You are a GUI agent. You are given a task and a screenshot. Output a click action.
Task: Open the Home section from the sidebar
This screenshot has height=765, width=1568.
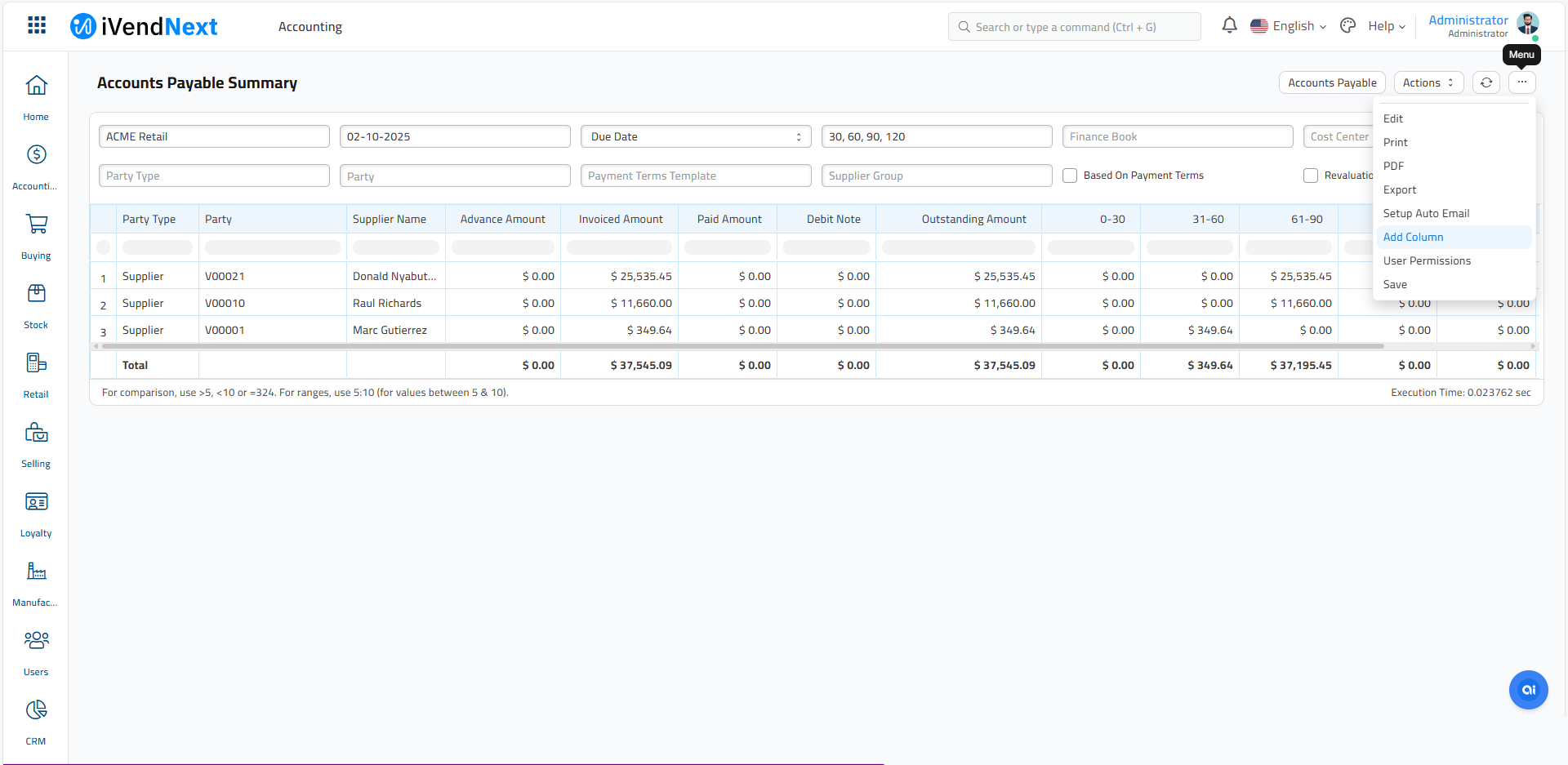(36, 94)
